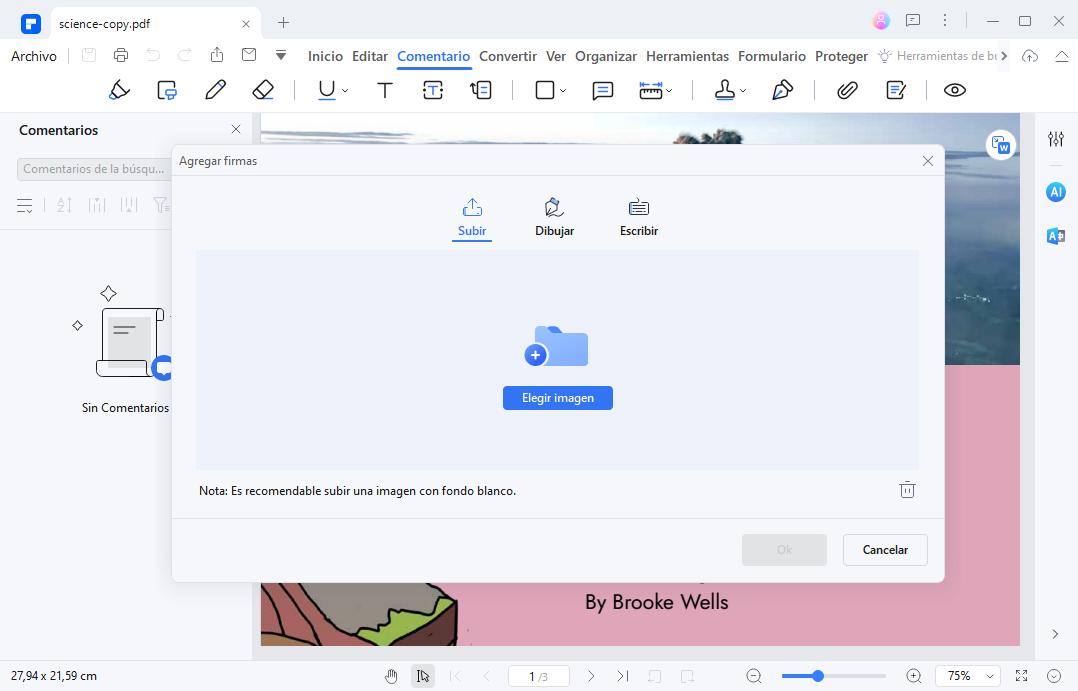Click the comments search field

tap(92, 169)
